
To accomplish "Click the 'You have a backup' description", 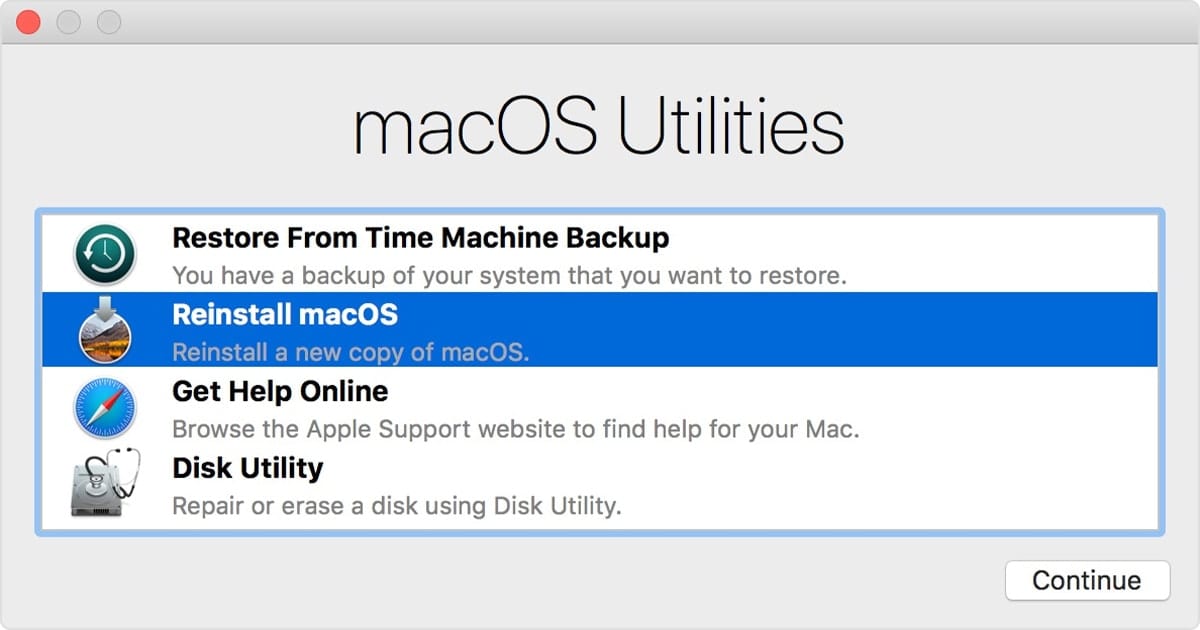I will 510,275.
